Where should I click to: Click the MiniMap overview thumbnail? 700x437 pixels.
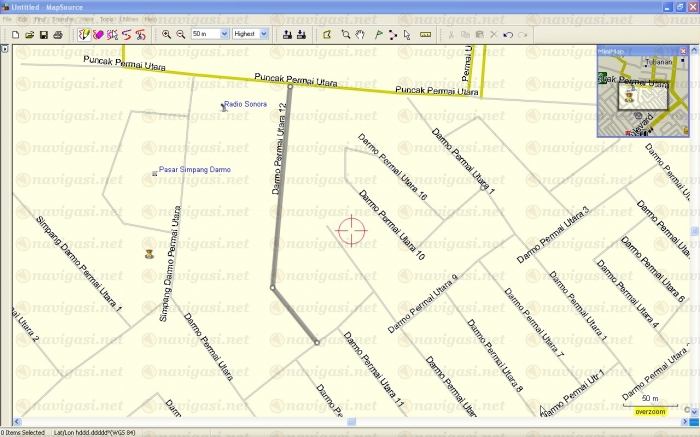(641, 96)
